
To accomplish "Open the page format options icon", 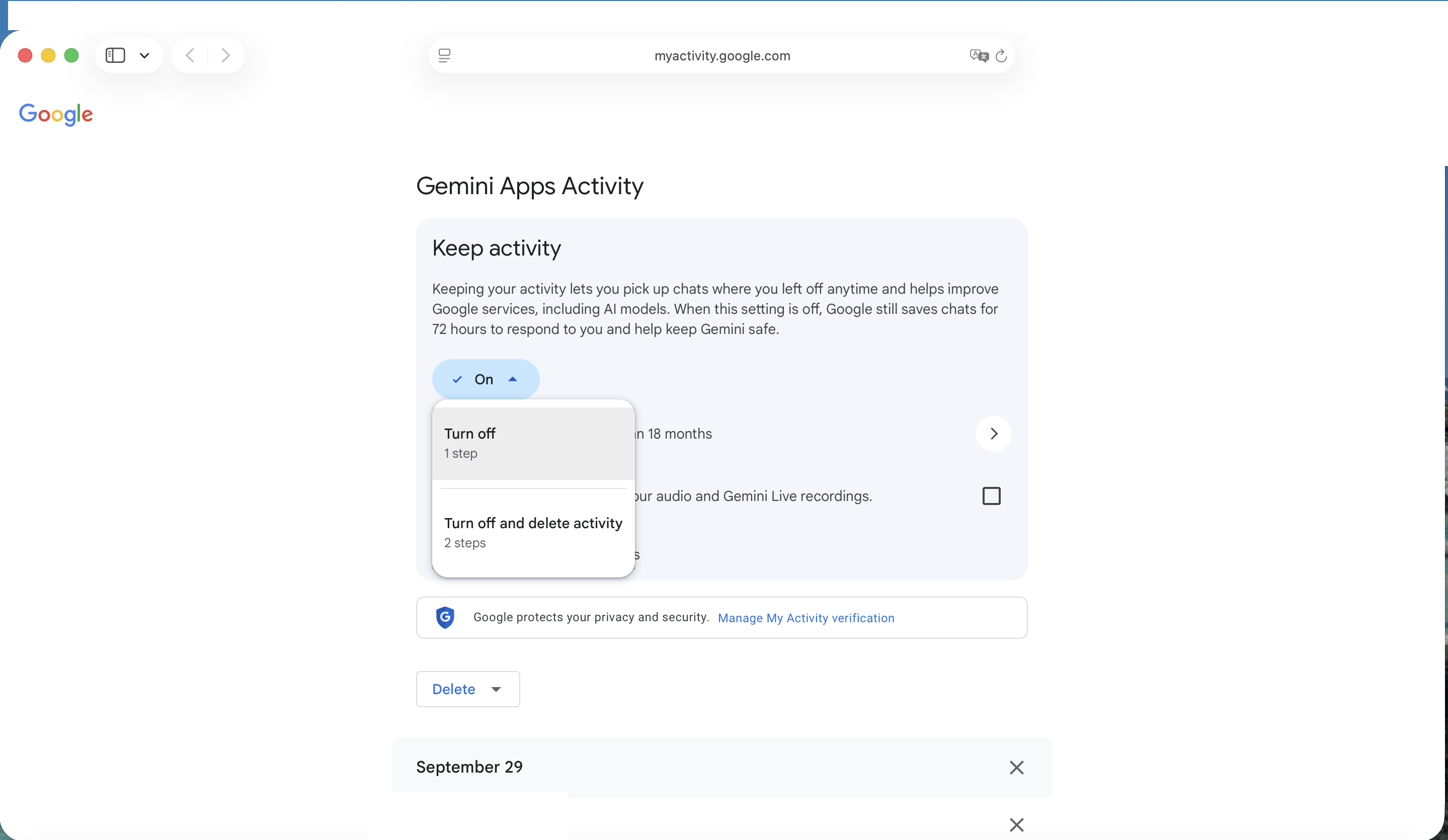I will (x=444, y=55).
